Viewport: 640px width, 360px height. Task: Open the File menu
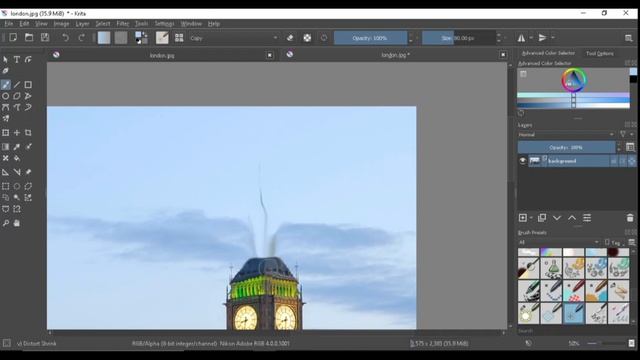[9, 24]
